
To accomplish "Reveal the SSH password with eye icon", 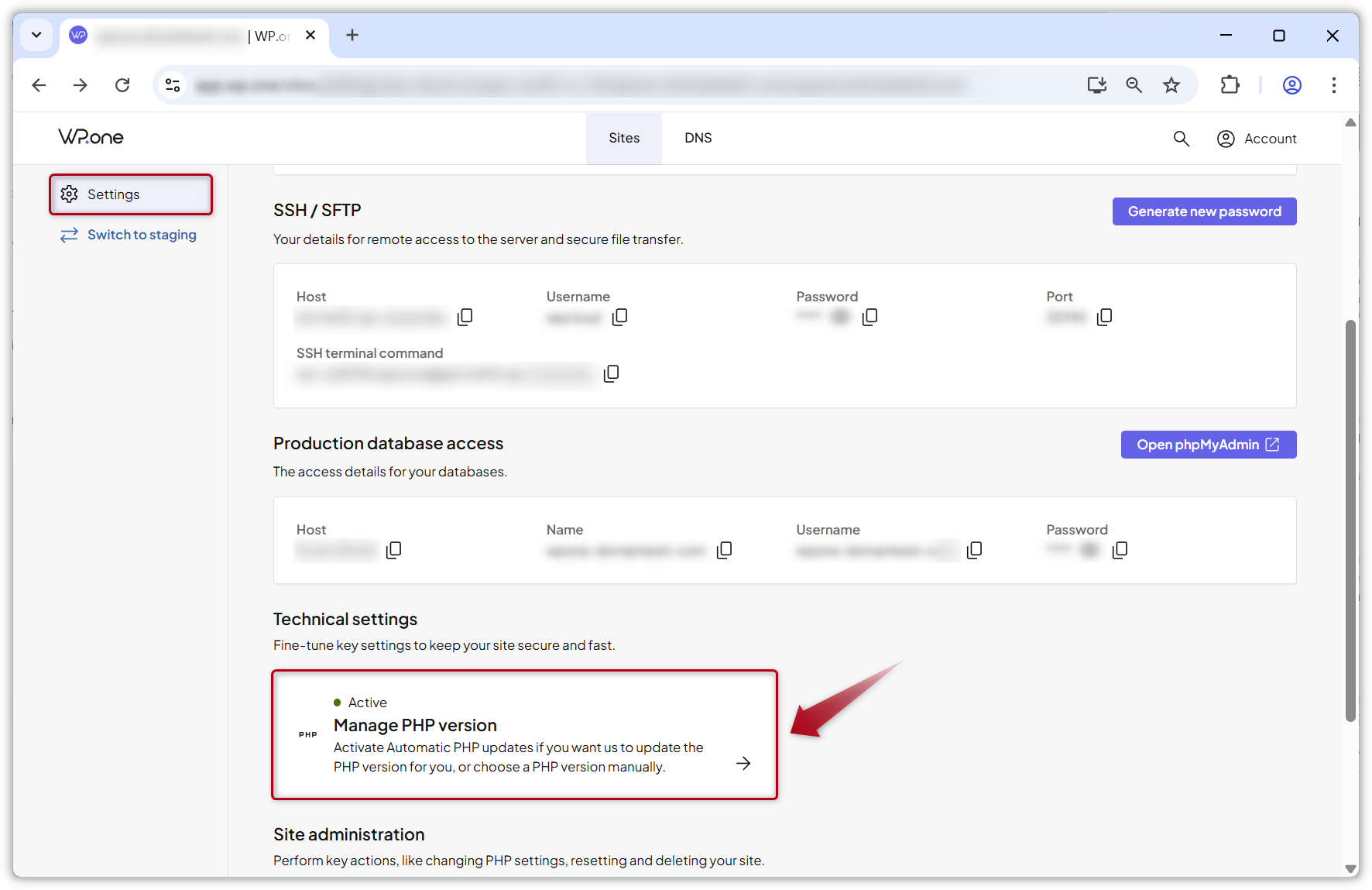I will [841, 316].
